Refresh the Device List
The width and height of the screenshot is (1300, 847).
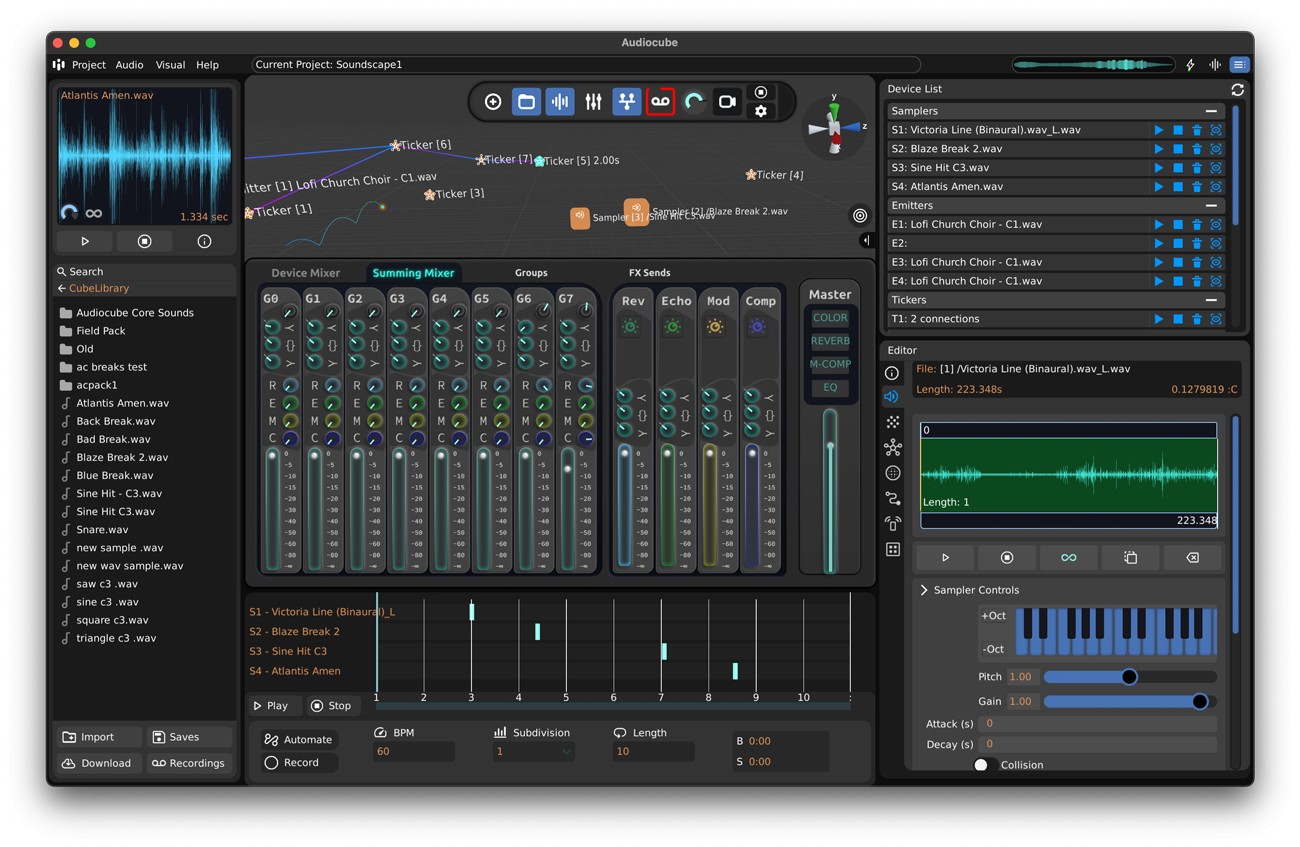point(1237,89)
